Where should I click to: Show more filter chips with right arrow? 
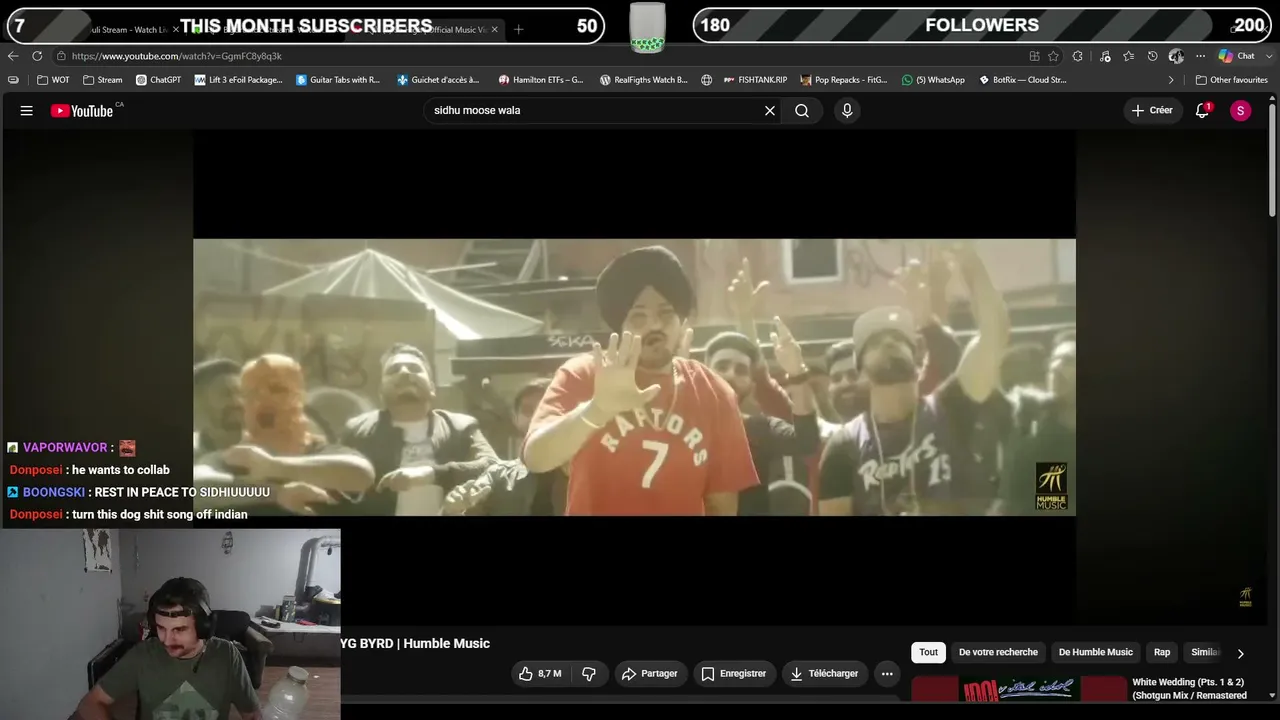[x=1240, y=653]
